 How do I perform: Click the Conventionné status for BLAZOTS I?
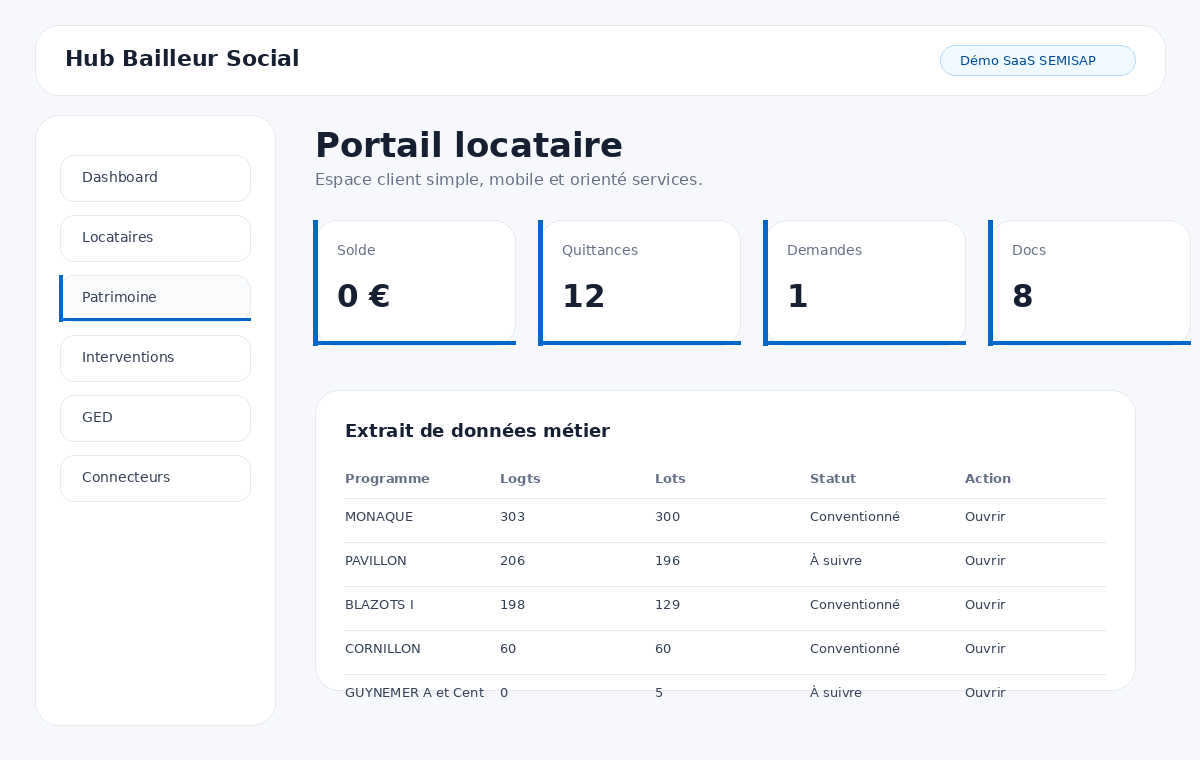(x=855, y=605)
